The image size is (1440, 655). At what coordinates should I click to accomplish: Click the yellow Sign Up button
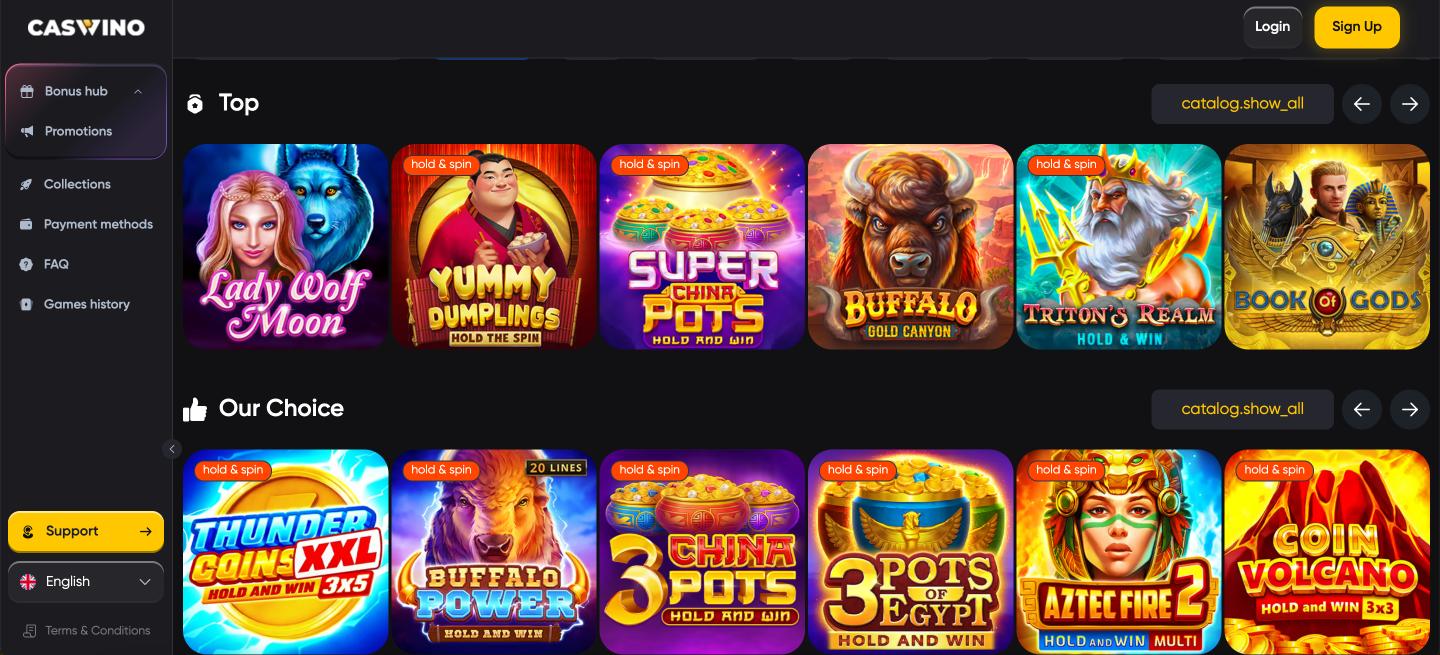pos(1357,27)
